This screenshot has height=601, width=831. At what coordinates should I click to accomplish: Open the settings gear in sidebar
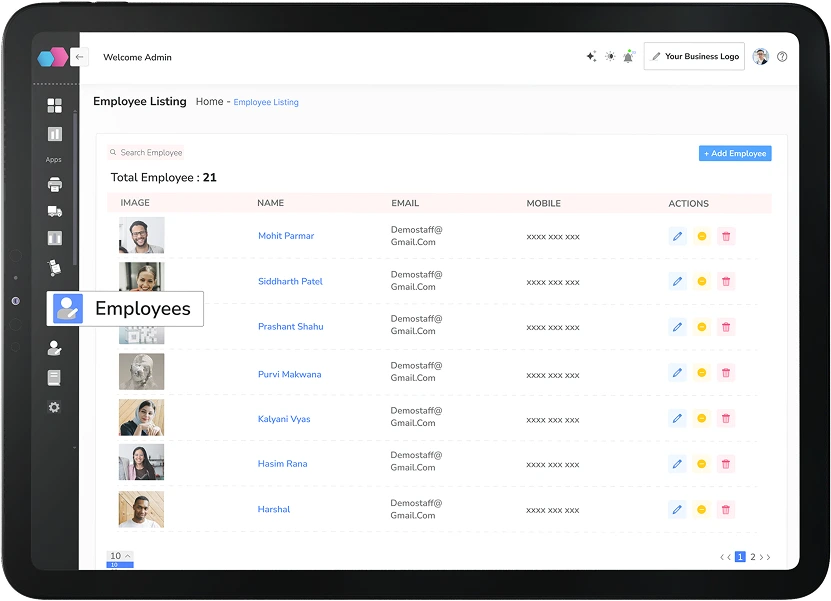pos(54,407)
